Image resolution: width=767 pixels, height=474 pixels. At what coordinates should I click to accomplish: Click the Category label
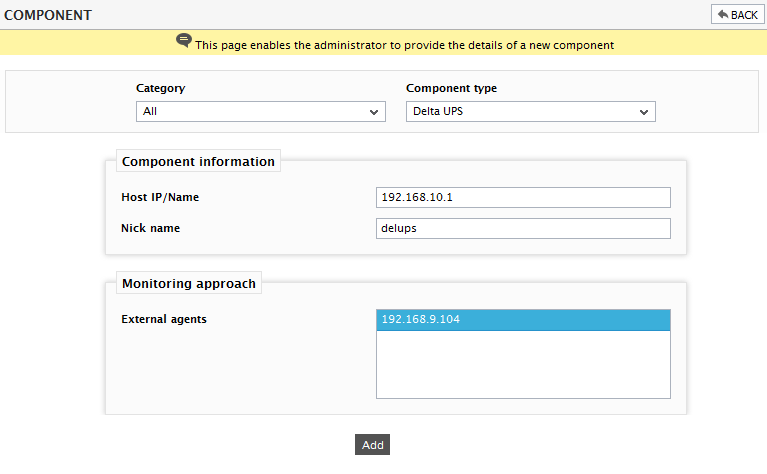[160, 88]
